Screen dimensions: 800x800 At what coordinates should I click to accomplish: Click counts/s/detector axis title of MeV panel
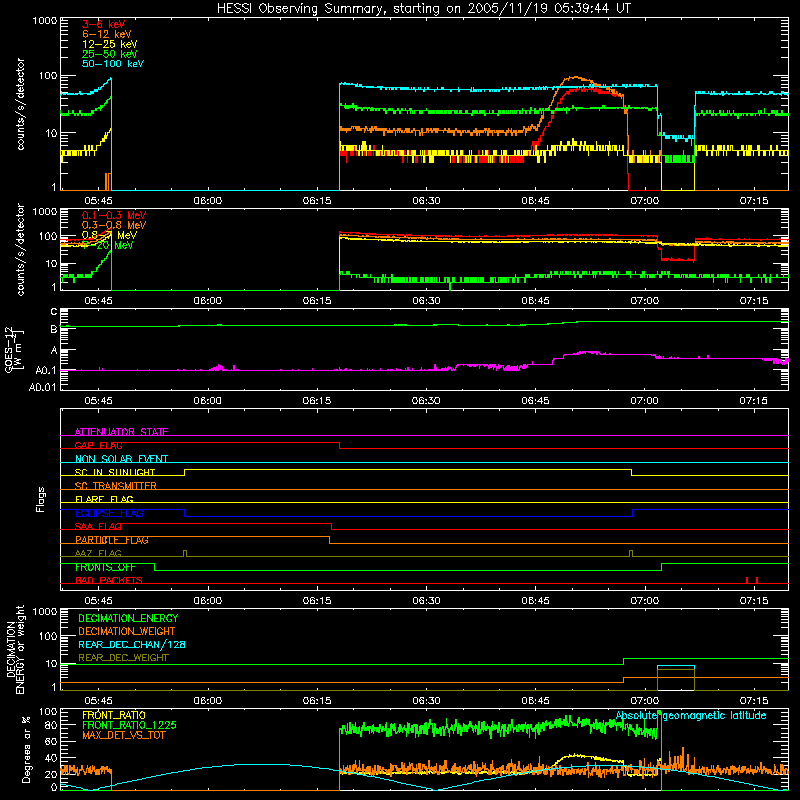point(20,249)
